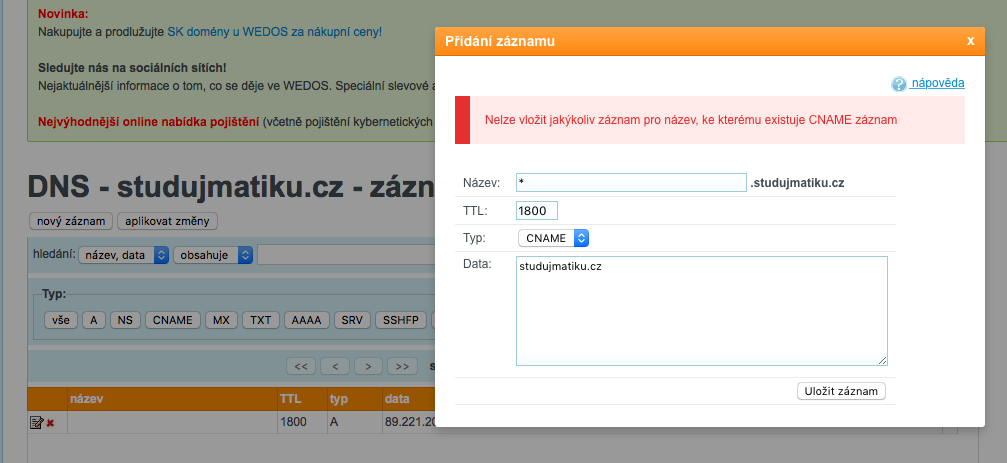Open the help question mark icon
The width and height of the screenshot is (1007, 463).
(898, 84)
